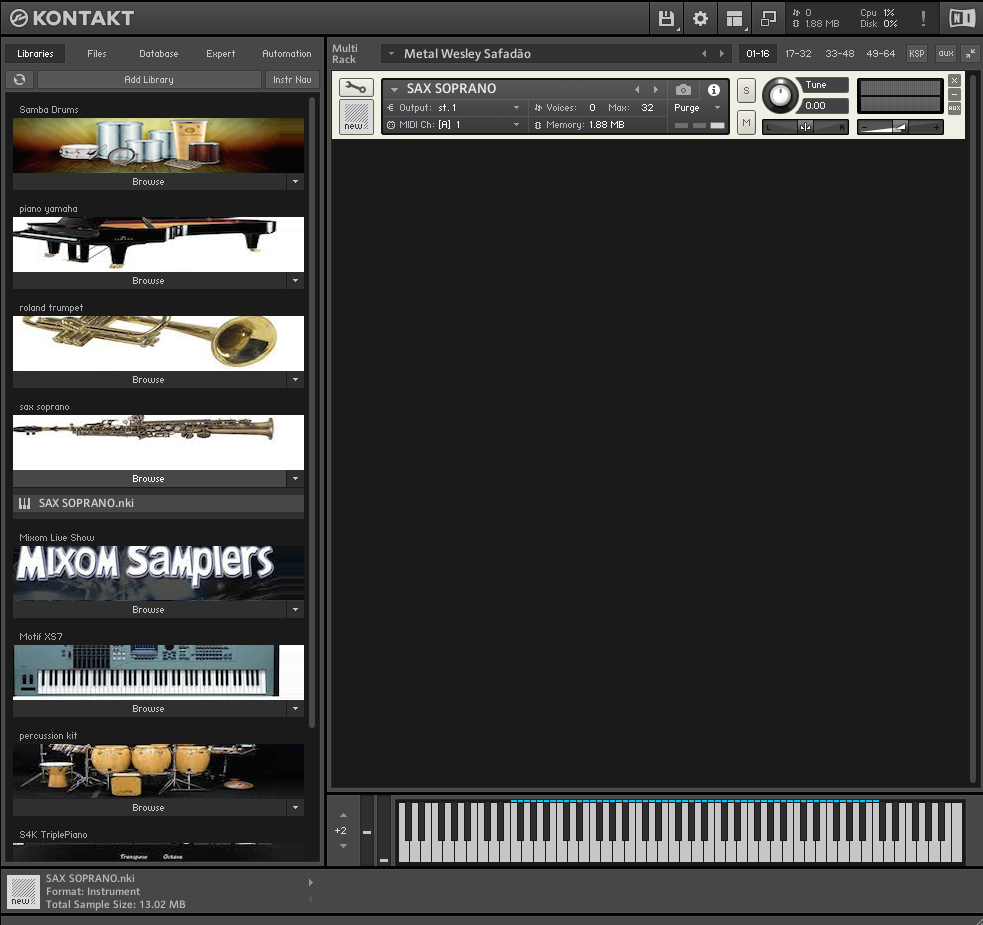The height and width of the screenshot is (925, 983).
Task: Open the SAX SOPRANO instrument name dropdown arrow
Action: click(394, 89)
